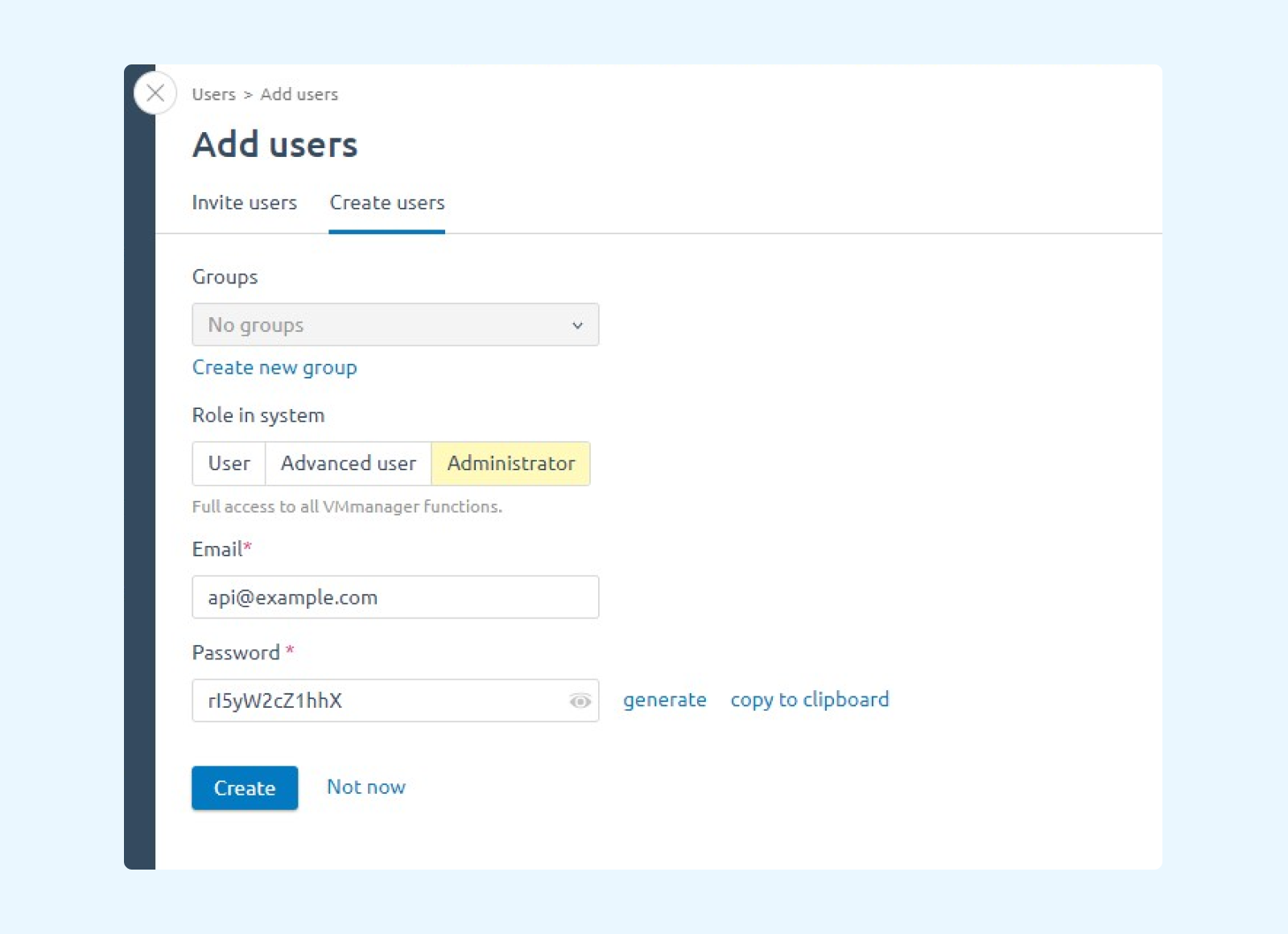Select the Create users tab
1288x934 pixels.
coord(387,203)
